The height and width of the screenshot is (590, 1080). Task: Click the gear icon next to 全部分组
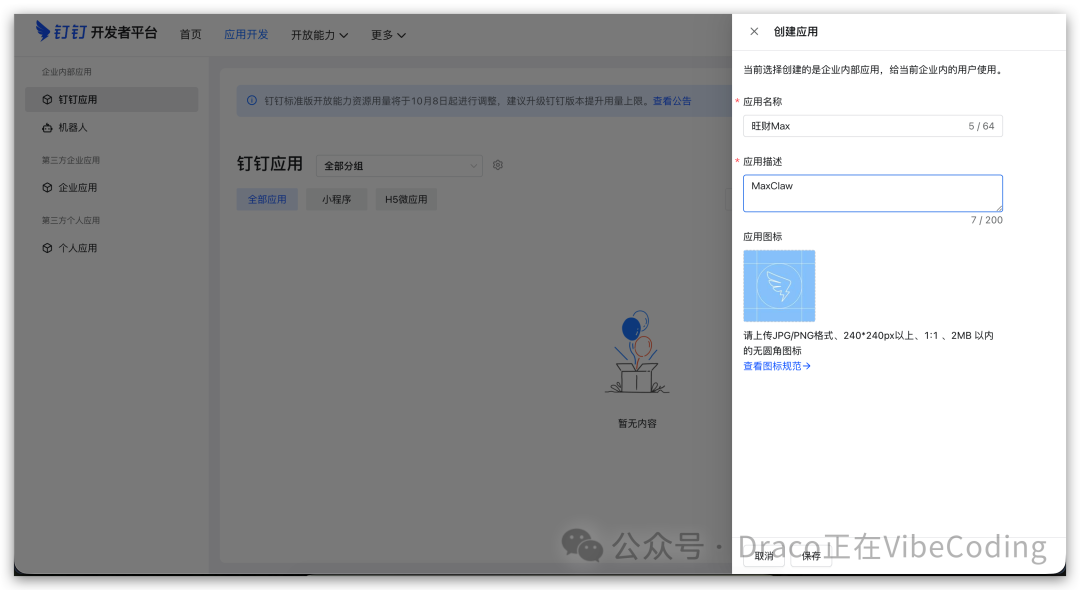[x=497, y=165]
